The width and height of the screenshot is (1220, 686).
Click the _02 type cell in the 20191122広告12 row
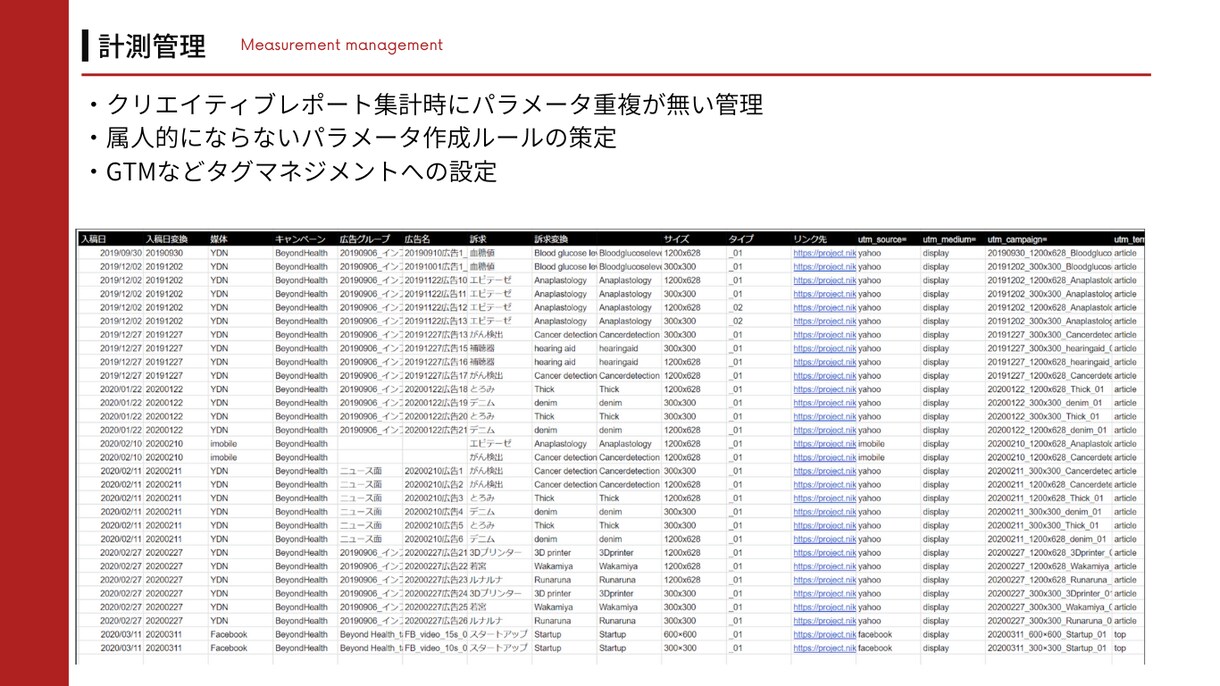click(736, 308)
